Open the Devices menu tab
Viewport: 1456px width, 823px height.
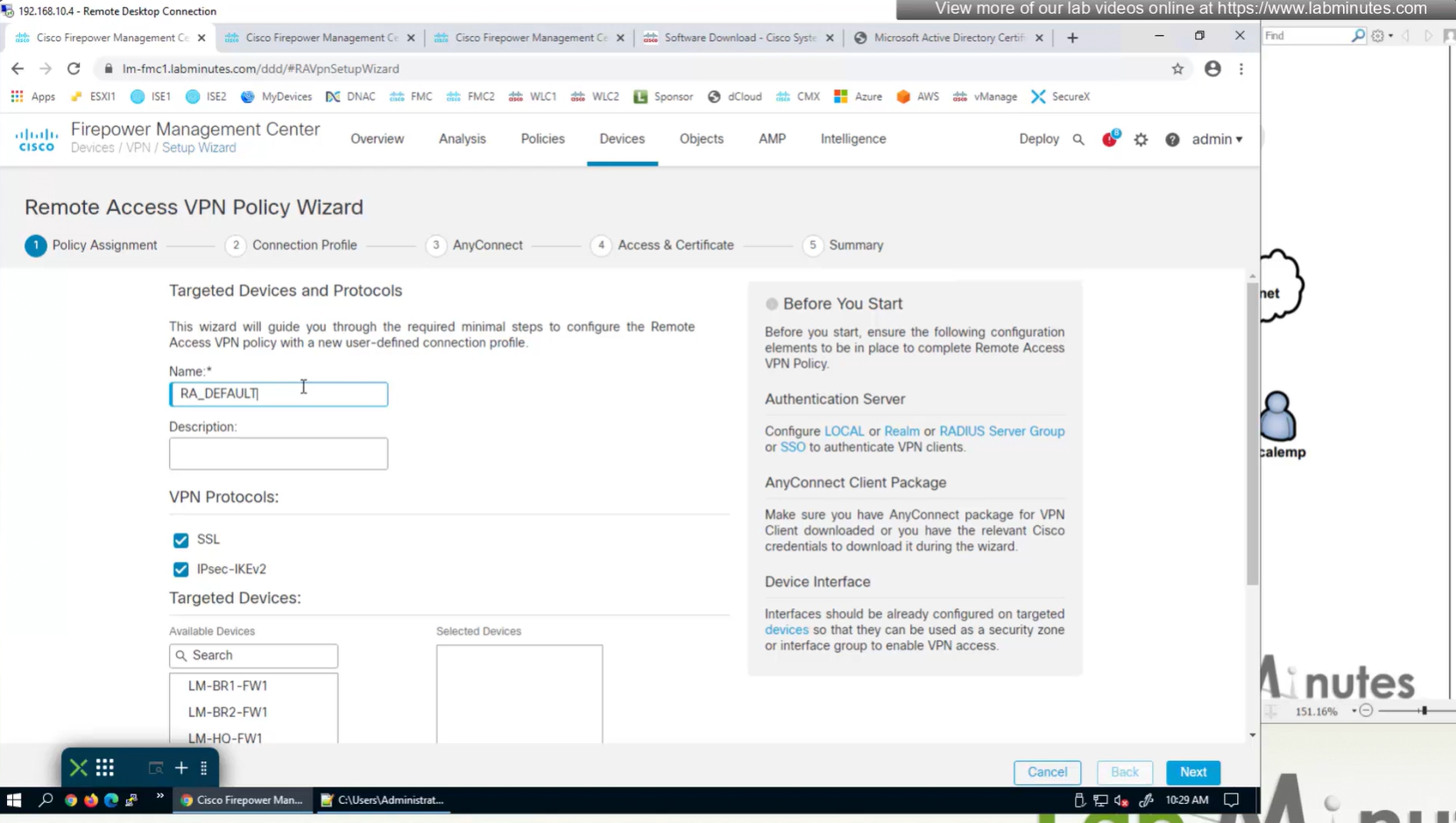622,138
